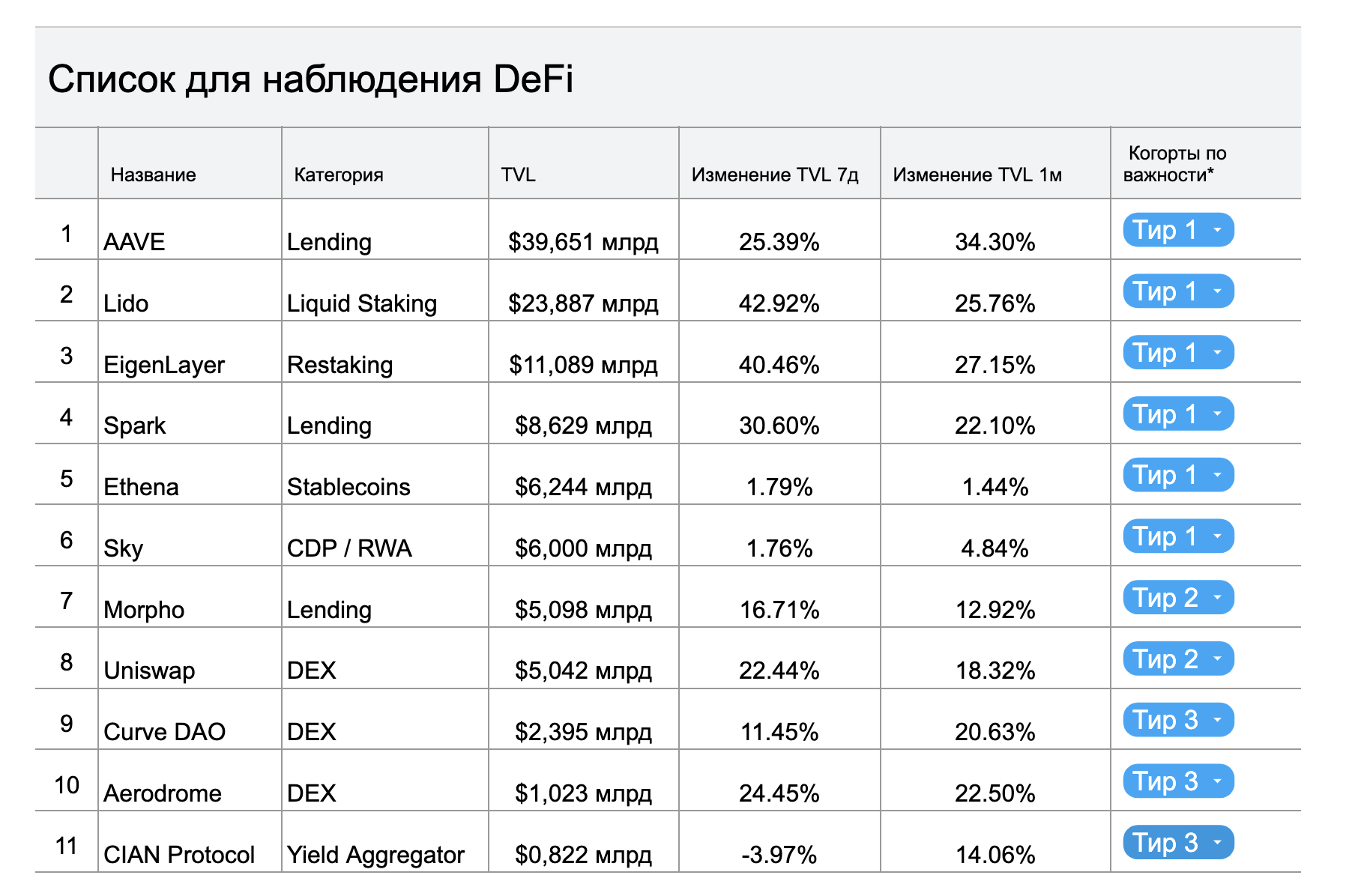Select the TVL column header cell

pos(584,163)
